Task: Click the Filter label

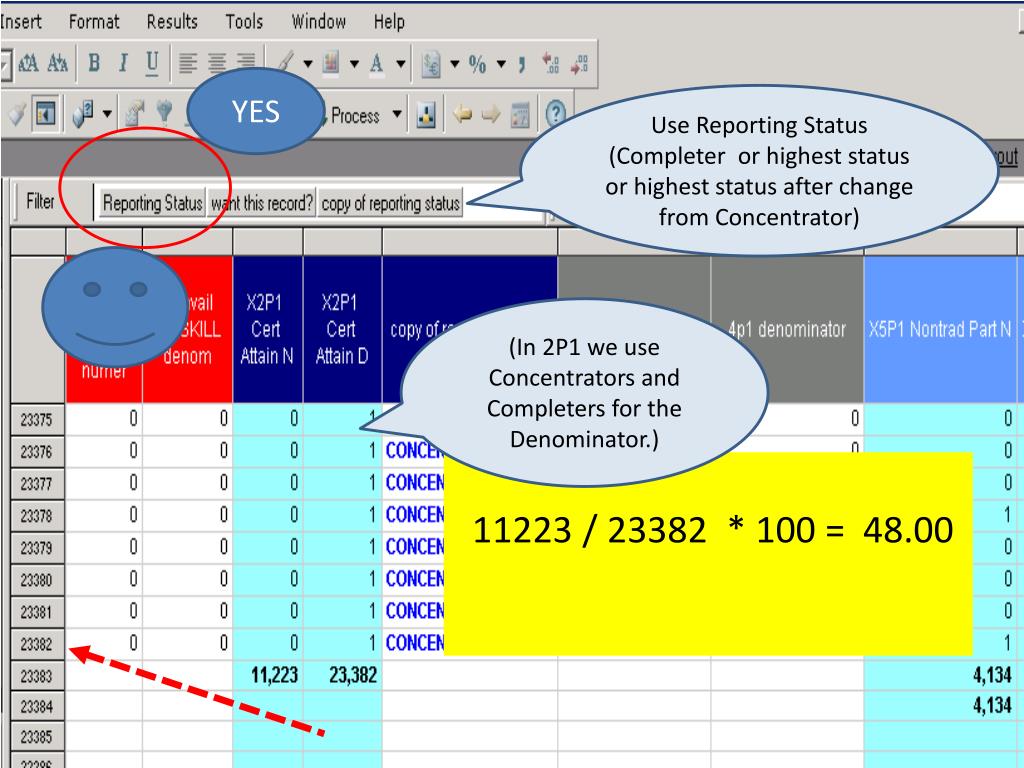Action: (40, 201)
